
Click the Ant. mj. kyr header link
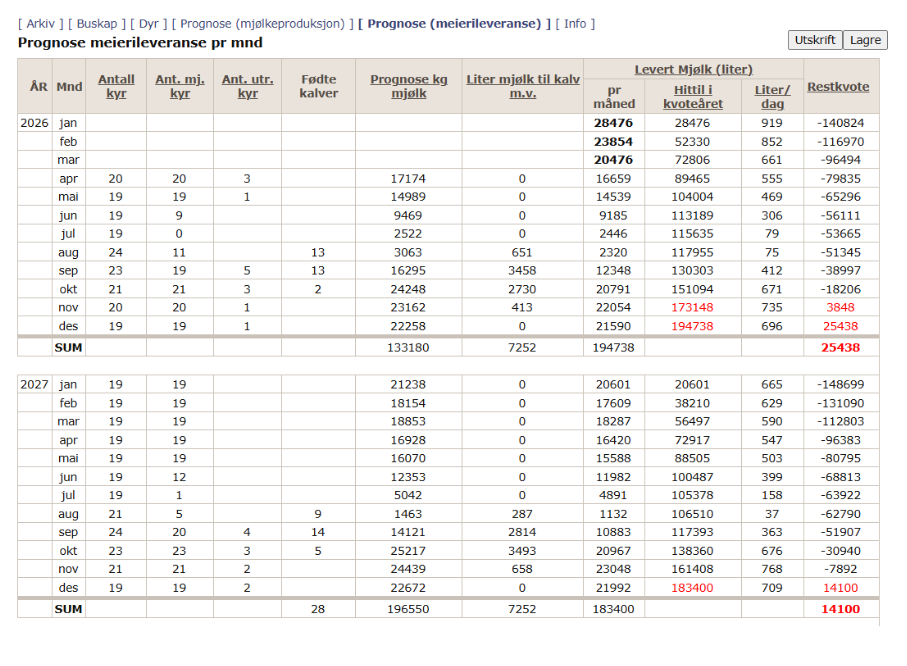tap(180, 86)
